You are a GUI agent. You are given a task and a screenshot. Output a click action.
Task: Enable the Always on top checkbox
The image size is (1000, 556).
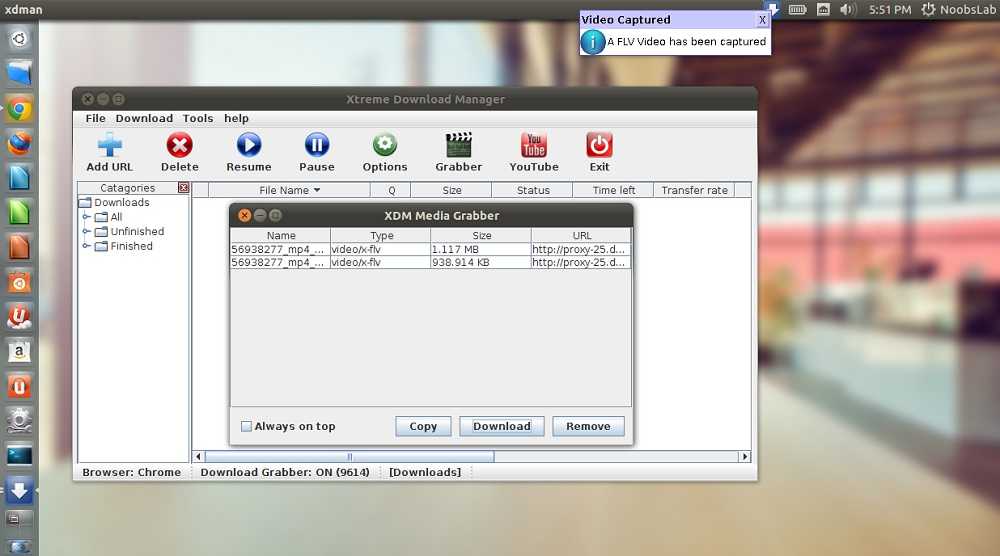[246, 426]
